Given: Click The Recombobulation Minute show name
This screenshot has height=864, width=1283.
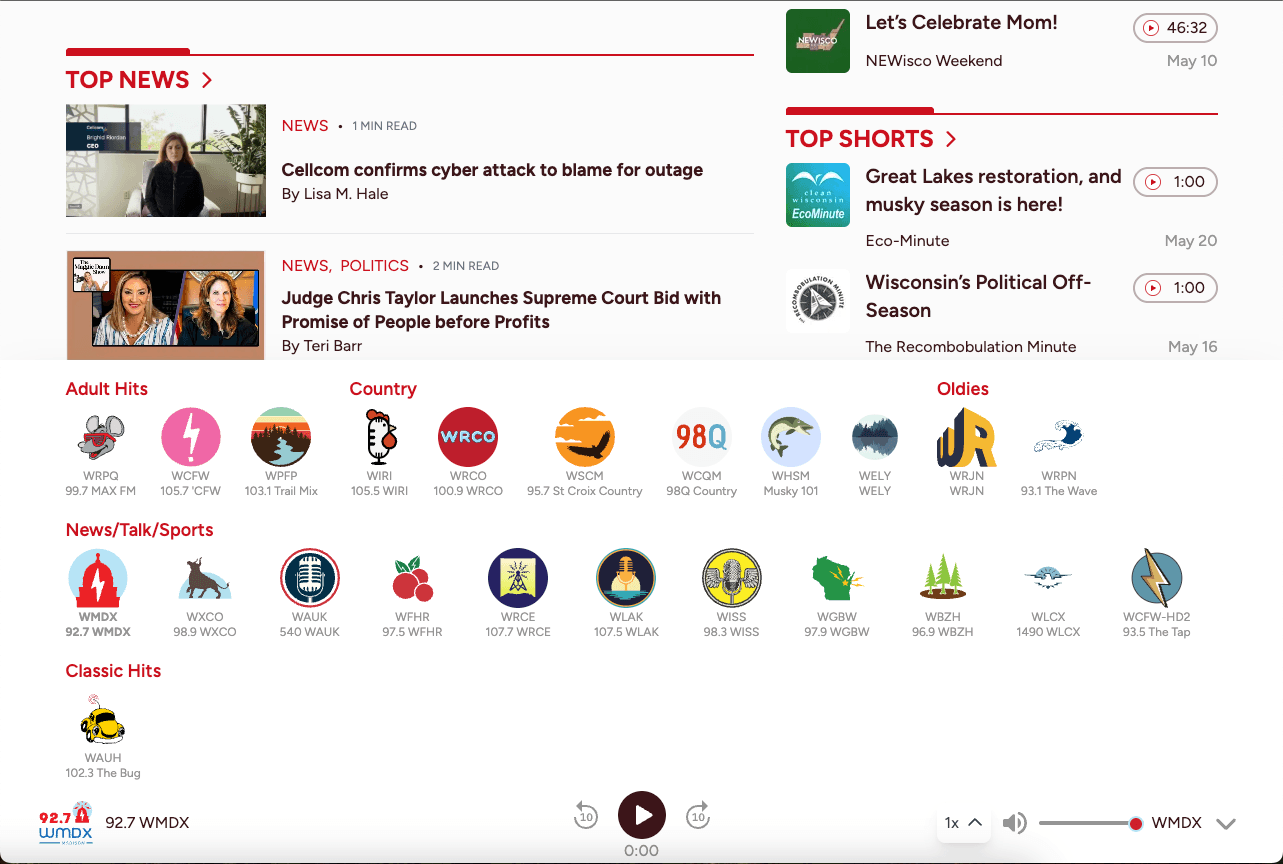Looking at the screenshot, I should (x=971, y=347).
